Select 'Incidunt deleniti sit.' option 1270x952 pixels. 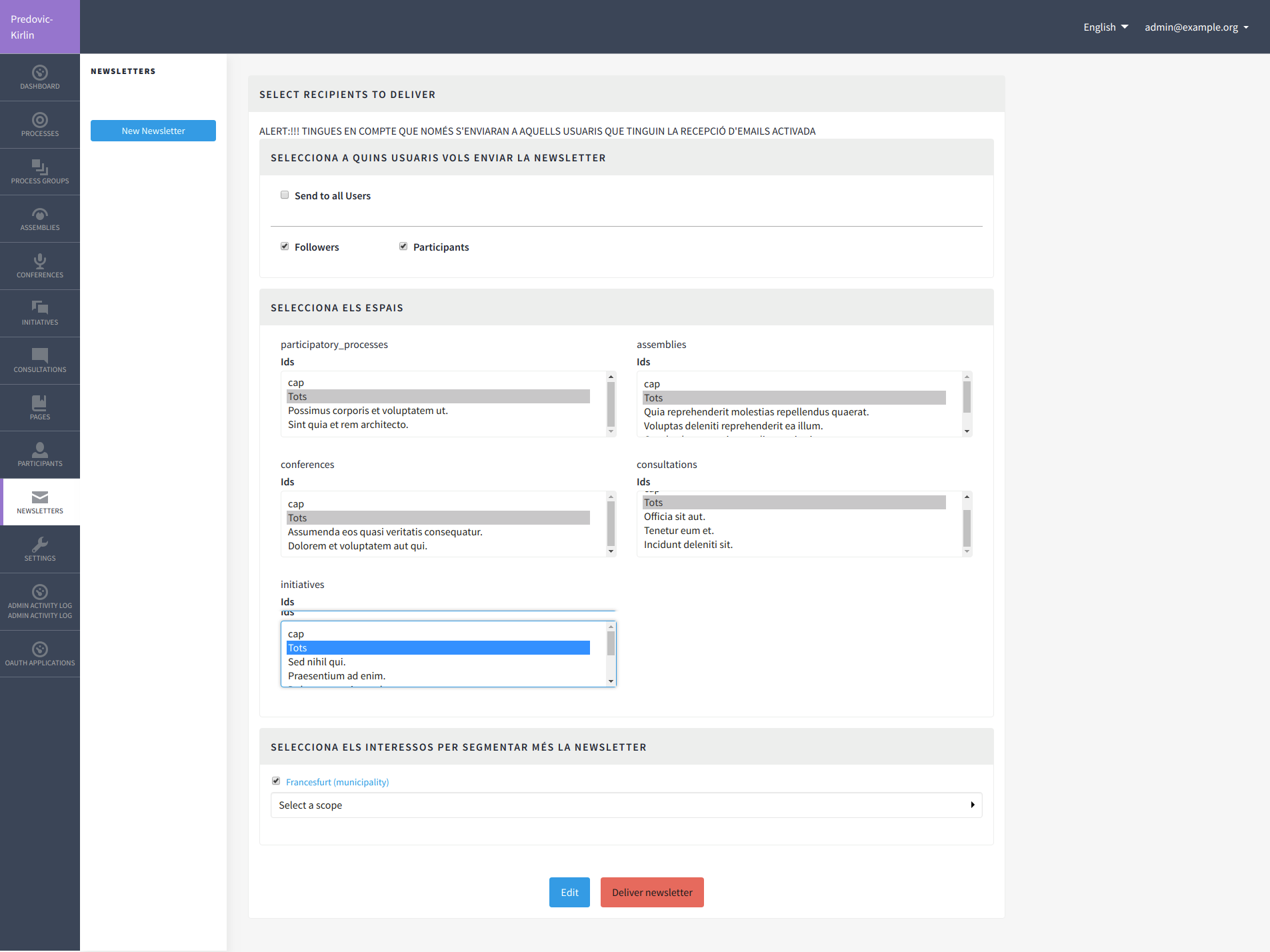[794, 545]
